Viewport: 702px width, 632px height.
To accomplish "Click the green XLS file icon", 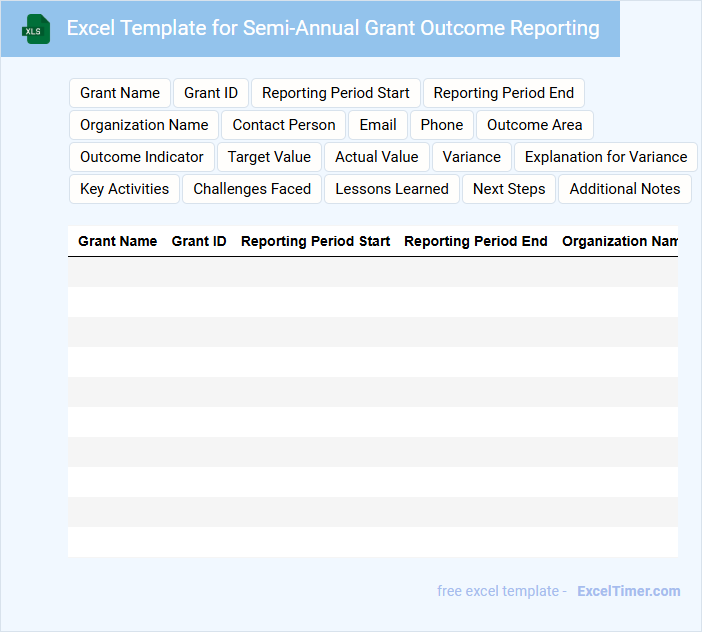I will [37, 29].
